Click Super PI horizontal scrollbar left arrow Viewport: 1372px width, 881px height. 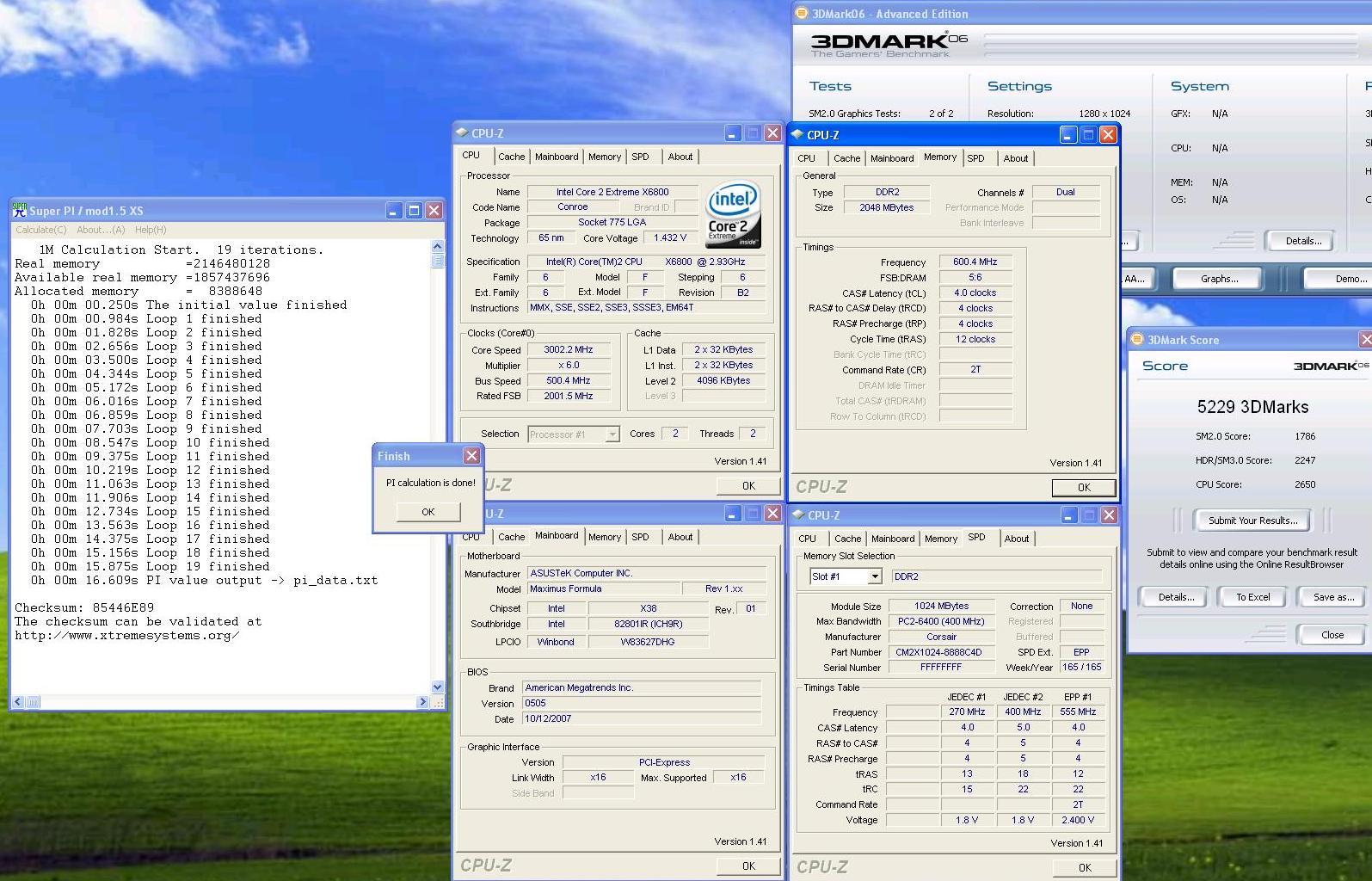coord(18,702)
